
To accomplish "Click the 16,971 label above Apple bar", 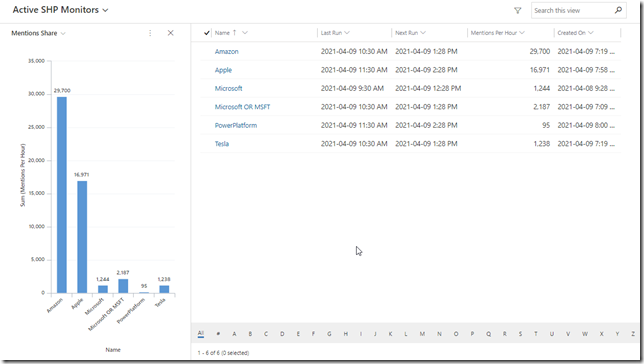I will [x=81, y=175].
